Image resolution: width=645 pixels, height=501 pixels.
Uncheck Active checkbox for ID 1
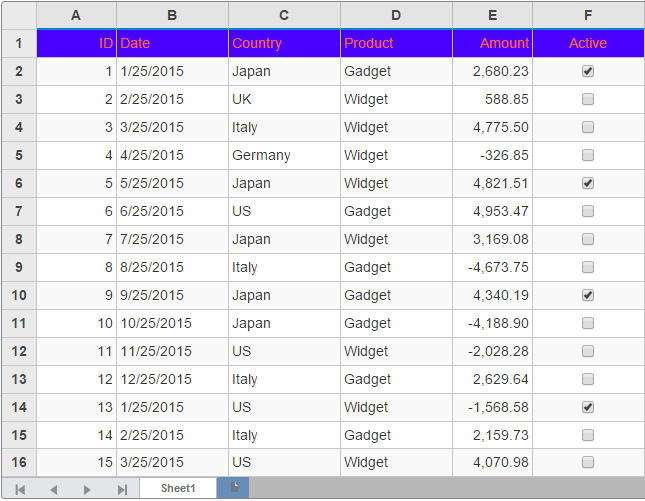click(x=588, y=72)
